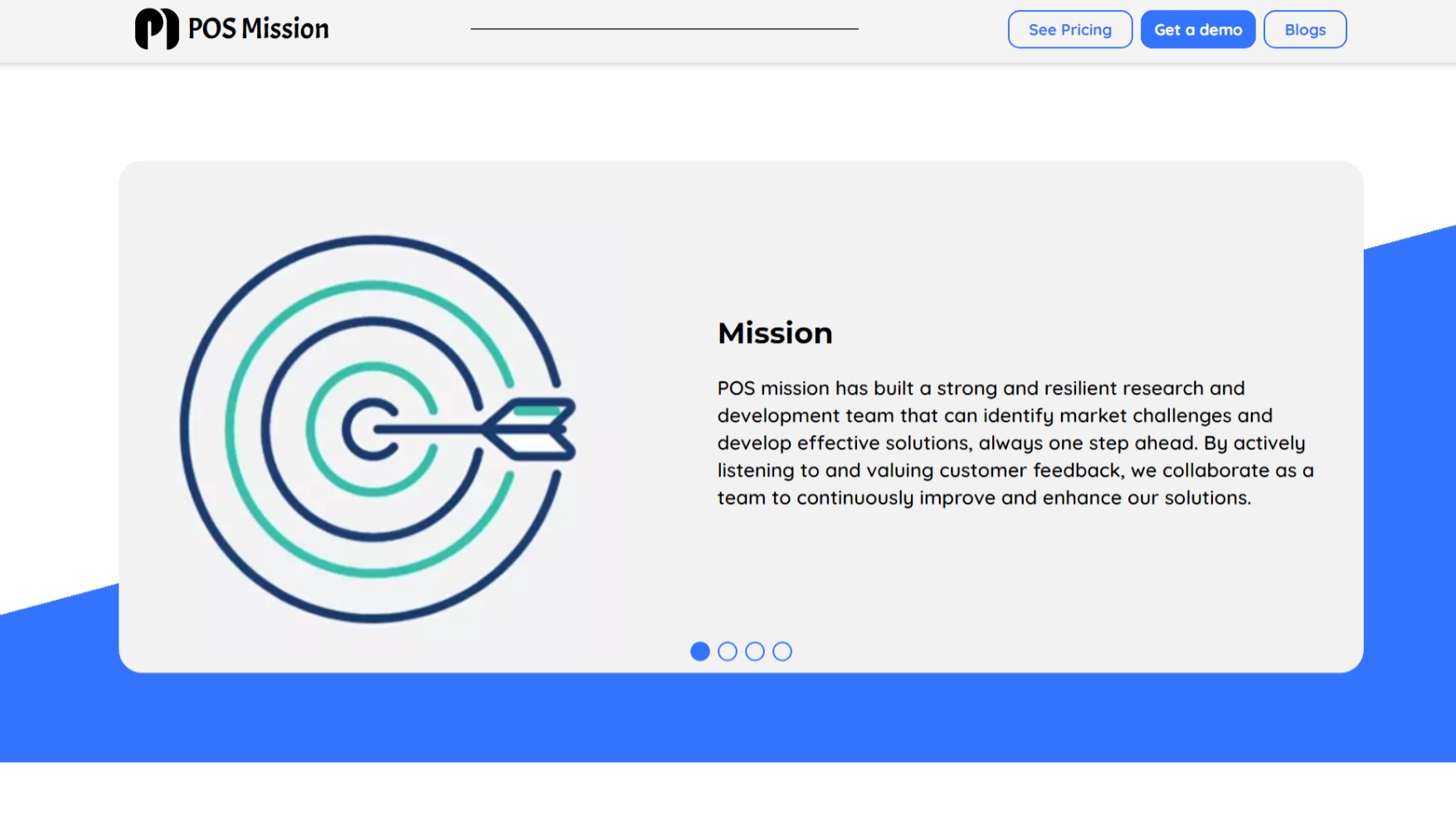Click the active filled carousel indicator
Viewport: 1456px width, 835px height.
700,652
